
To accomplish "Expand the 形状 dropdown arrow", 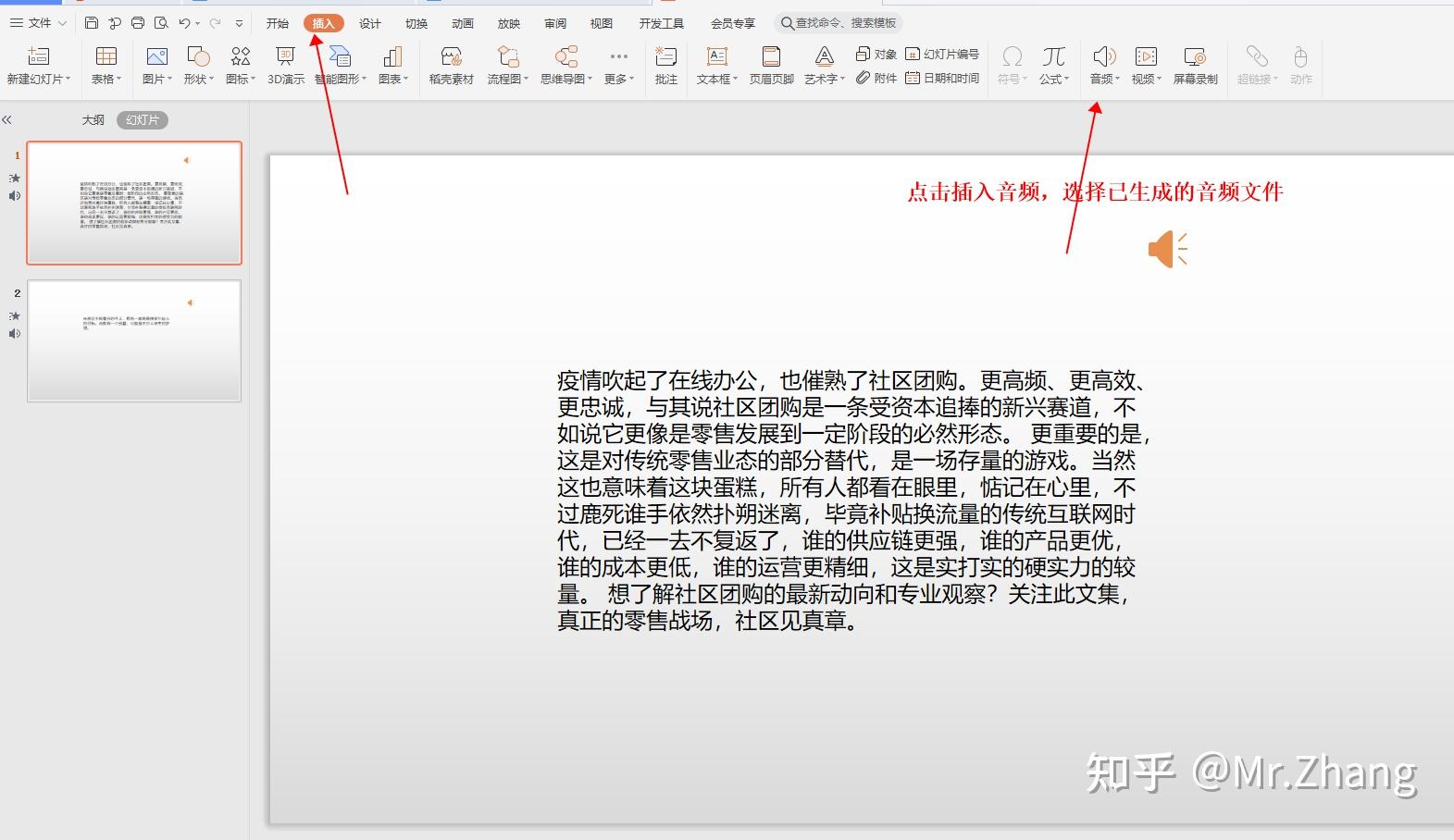I will coord(211,79).
